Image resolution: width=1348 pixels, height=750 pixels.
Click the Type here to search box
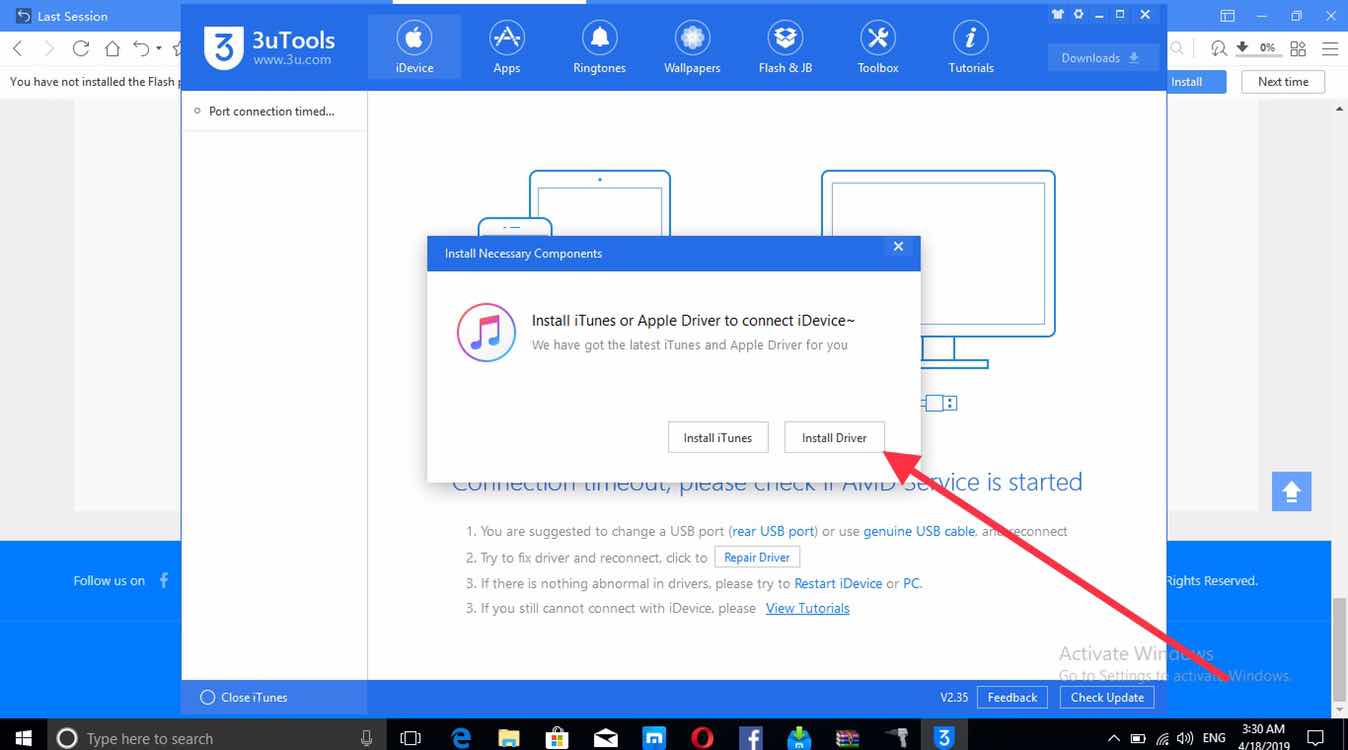tap(217, 738)
